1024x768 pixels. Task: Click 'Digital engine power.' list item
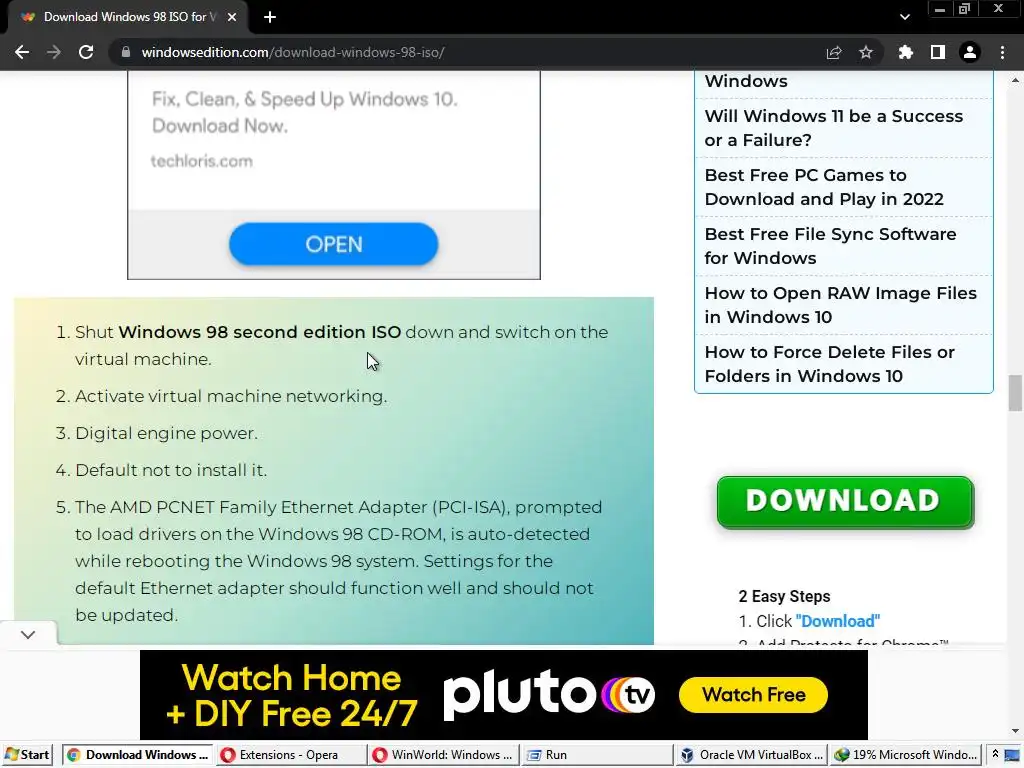click(166, 433)
